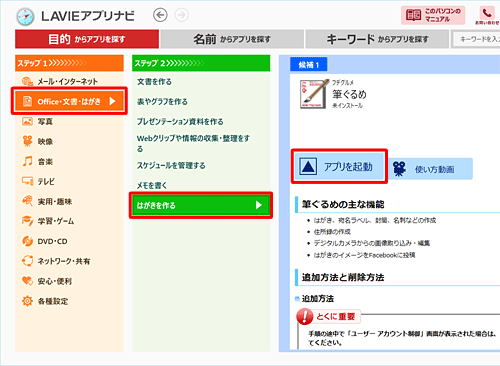500x366 pixels.
Task: Select DVD・CD category label
Action: tap(52, 241)
